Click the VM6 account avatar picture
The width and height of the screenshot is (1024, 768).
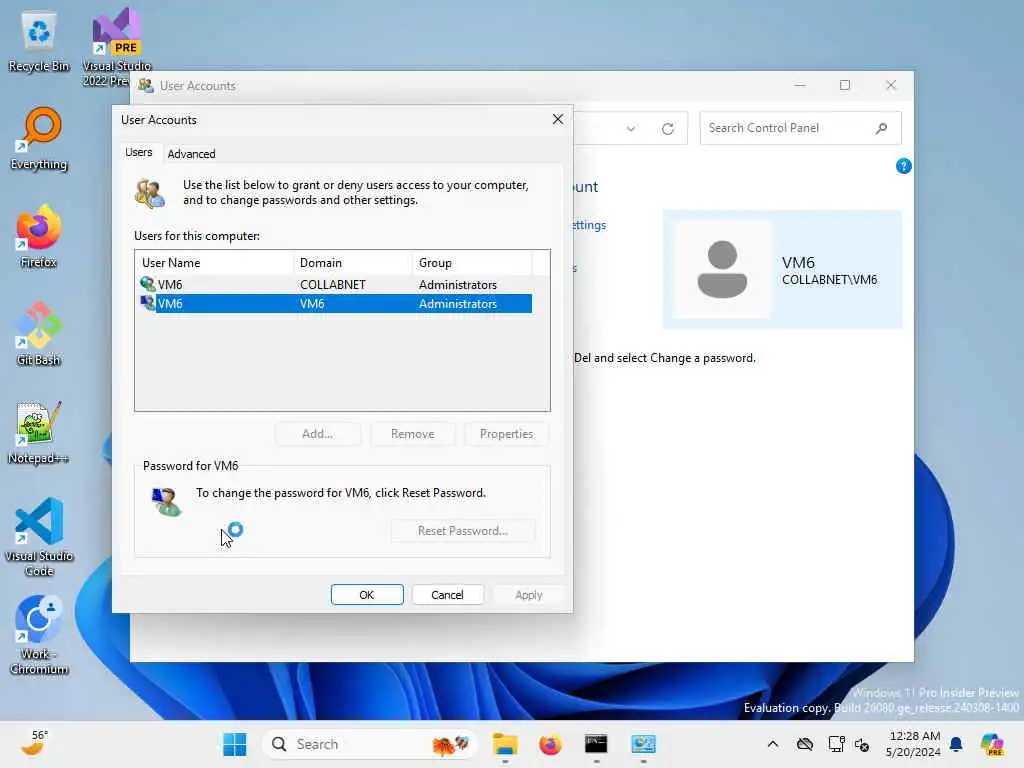click(x=722, y=269)
